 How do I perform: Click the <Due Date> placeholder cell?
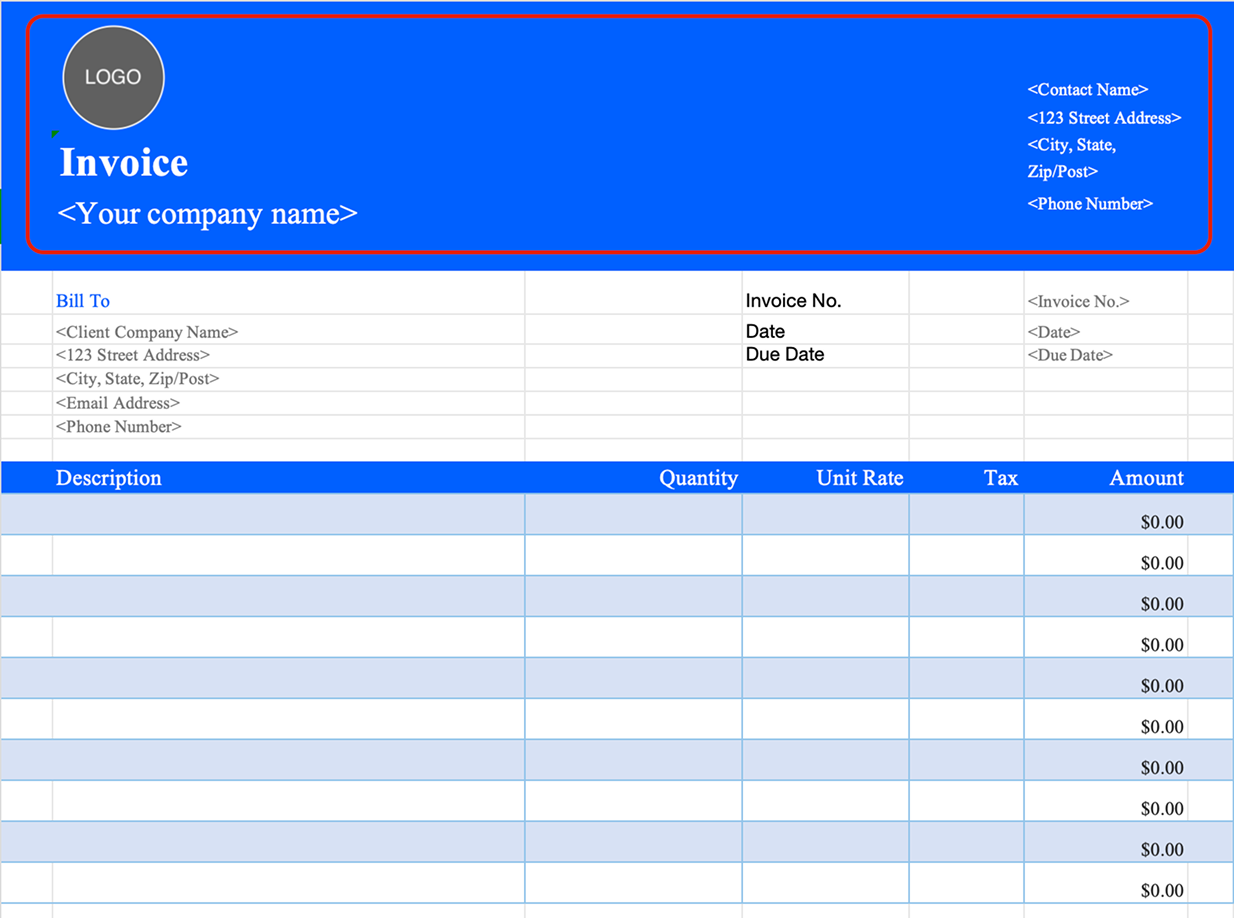(1069, 355)
